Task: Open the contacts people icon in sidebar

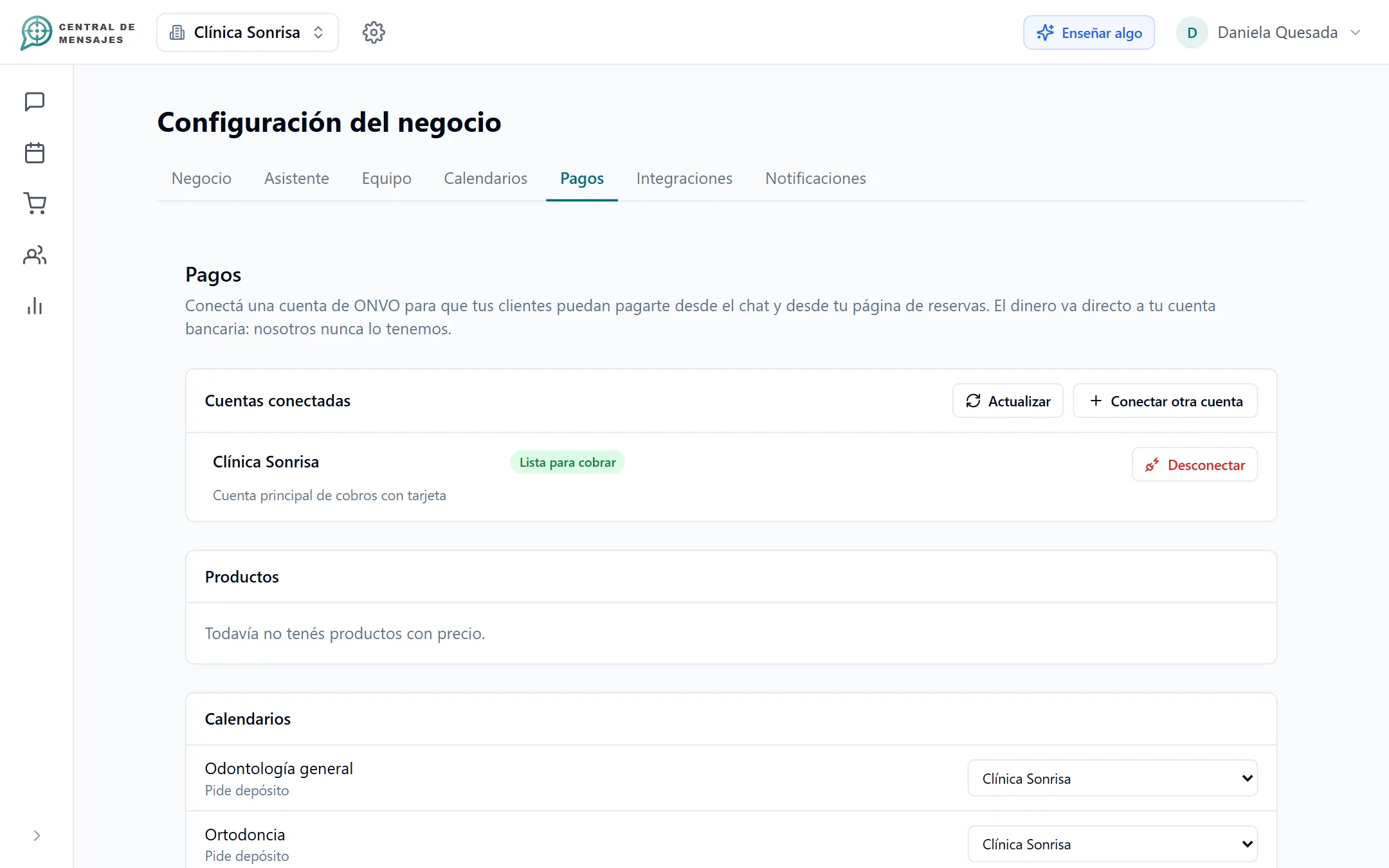Action: click(35, 255)
